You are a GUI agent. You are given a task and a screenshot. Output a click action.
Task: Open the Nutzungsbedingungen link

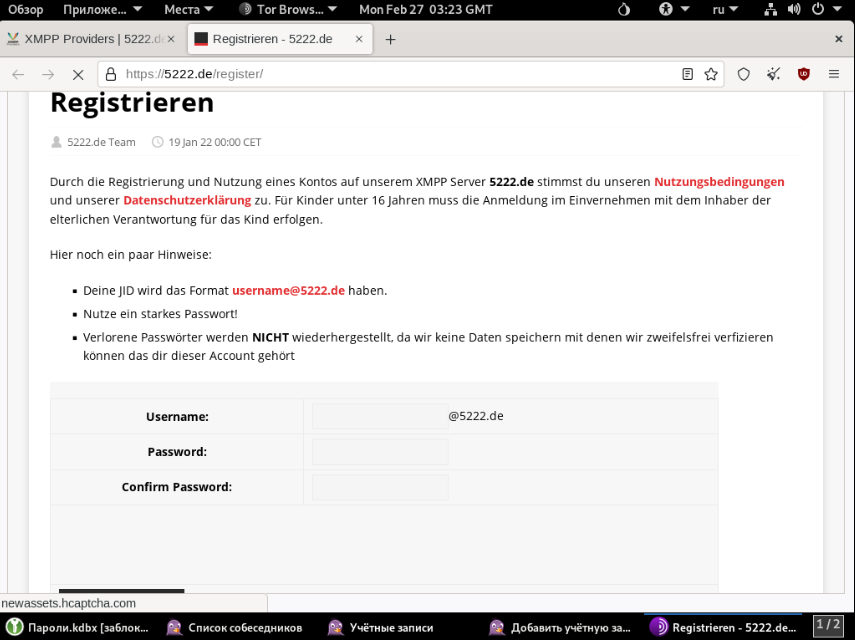click(x=718, y=182)
